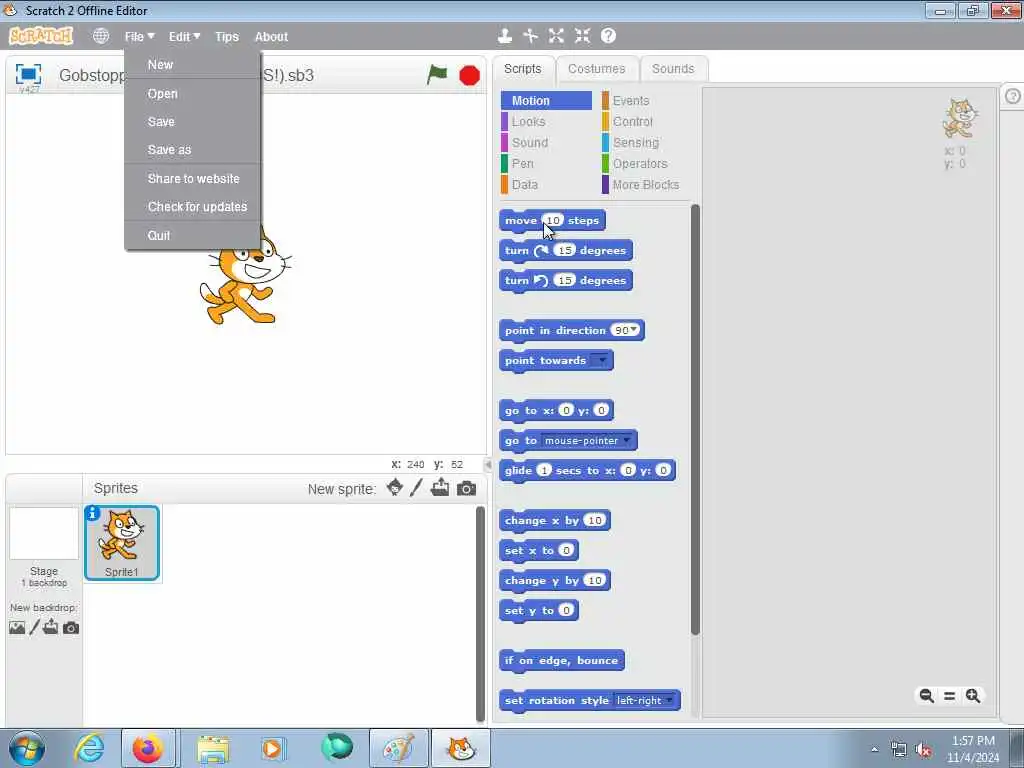The width and height of the screenshot is (1024, 768).
Task: Switch to the Sounds tab
Action: (673, 69)
